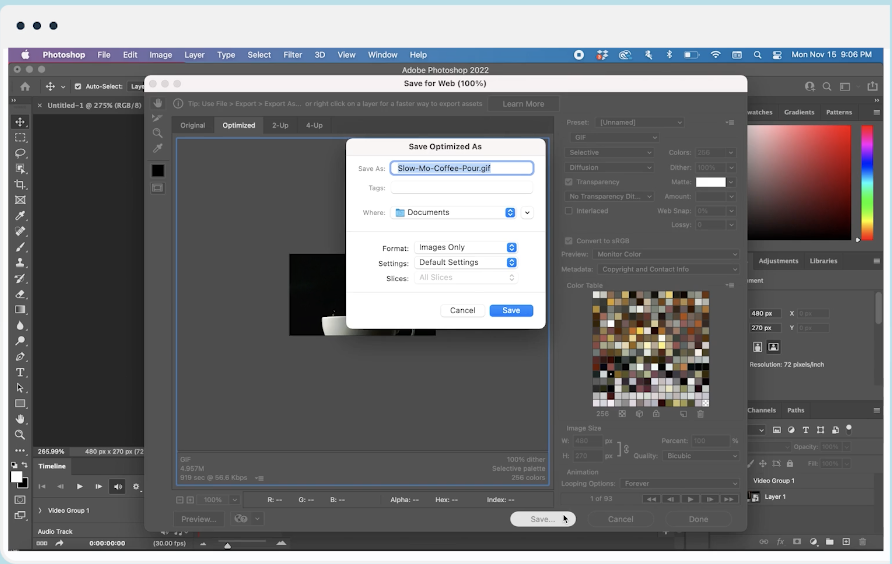Open Wi-Fi status in menu bar
This screenshot has height=564, width=892.
[716, 55]
